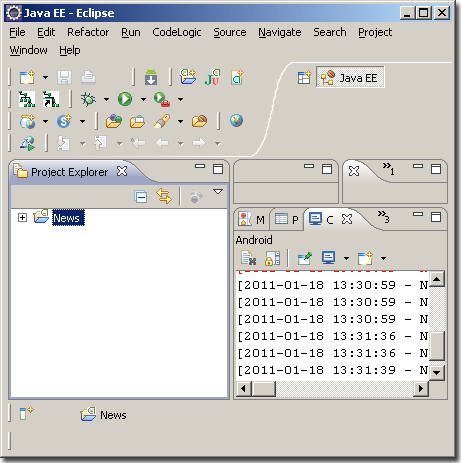The image size is (461, 463).
Task: Click the Open Console icon
Action: pos(365,258)
